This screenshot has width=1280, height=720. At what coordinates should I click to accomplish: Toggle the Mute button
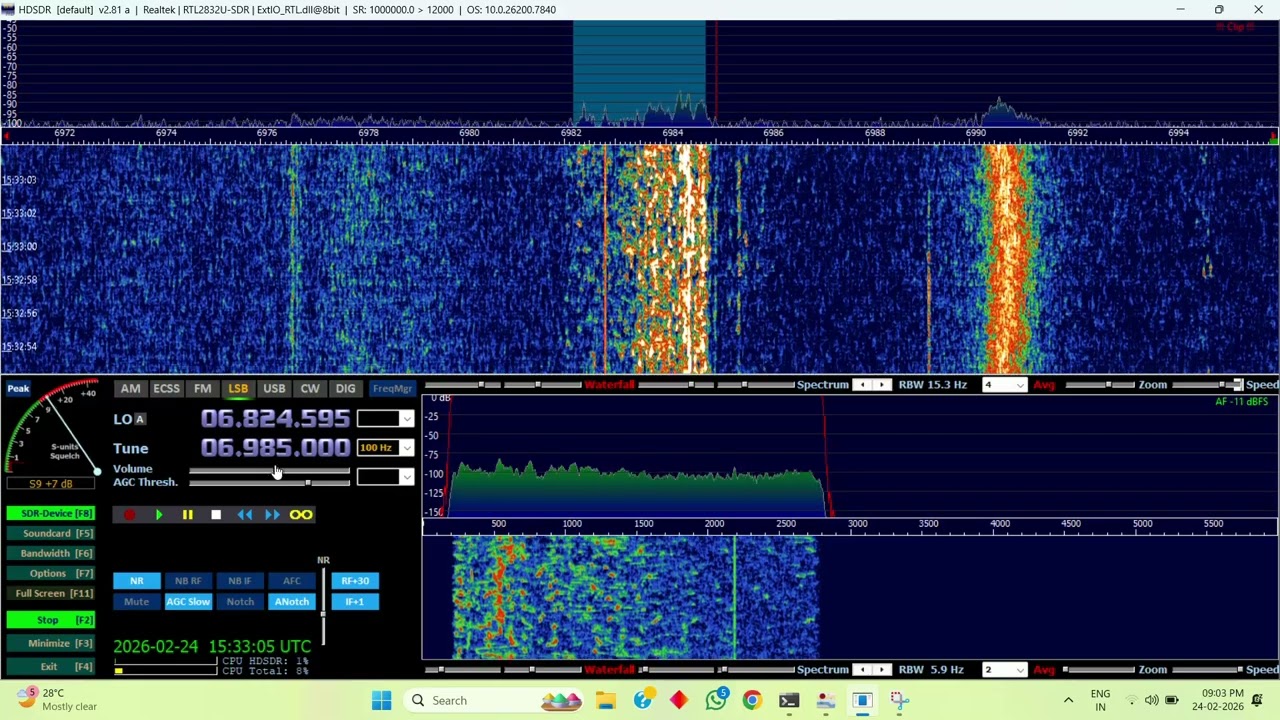(x=136, y=602)
